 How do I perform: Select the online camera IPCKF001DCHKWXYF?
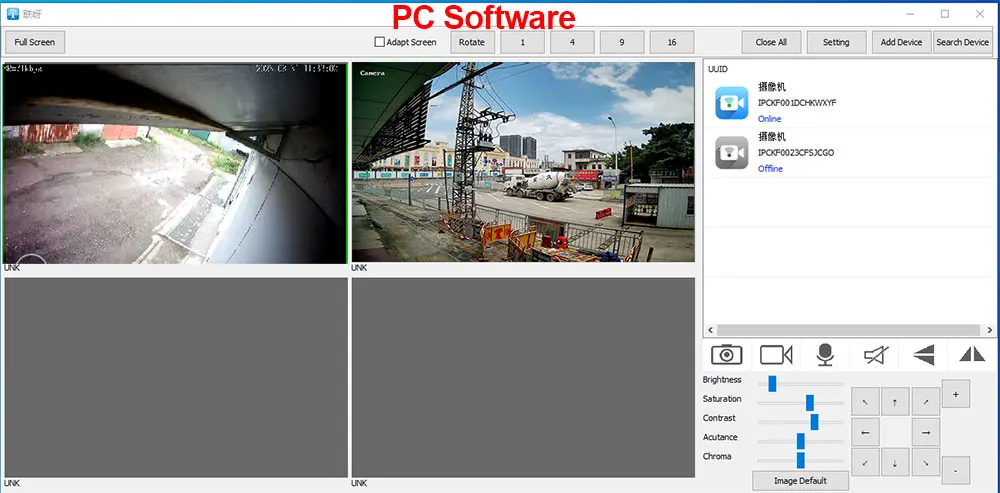(x=796, y=102)
